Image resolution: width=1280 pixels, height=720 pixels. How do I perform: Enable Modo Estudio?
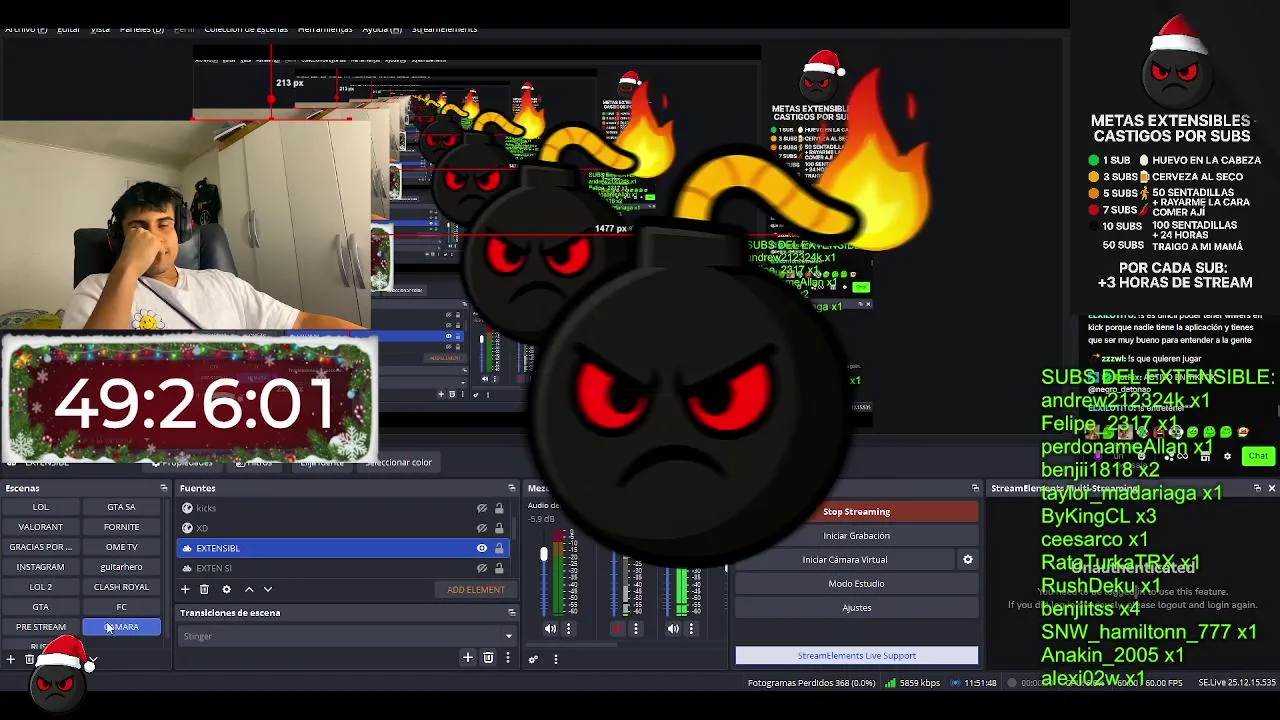(856, 584)
